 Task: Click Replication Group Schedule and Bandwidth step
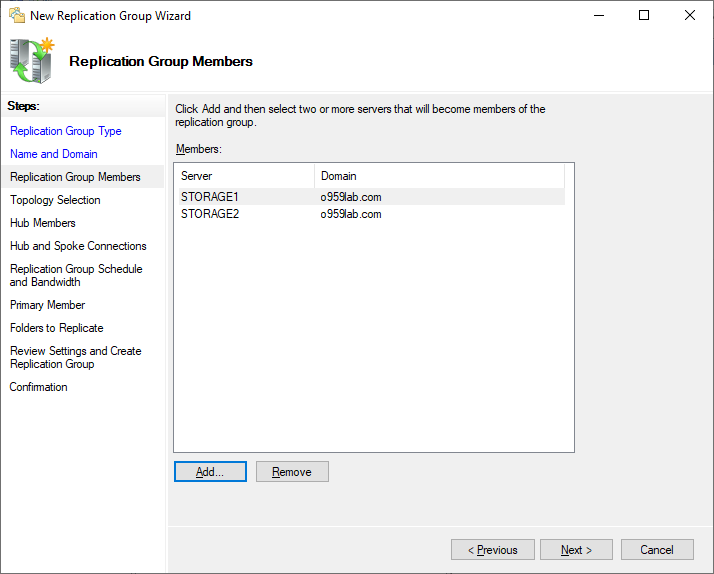[76, 275]
